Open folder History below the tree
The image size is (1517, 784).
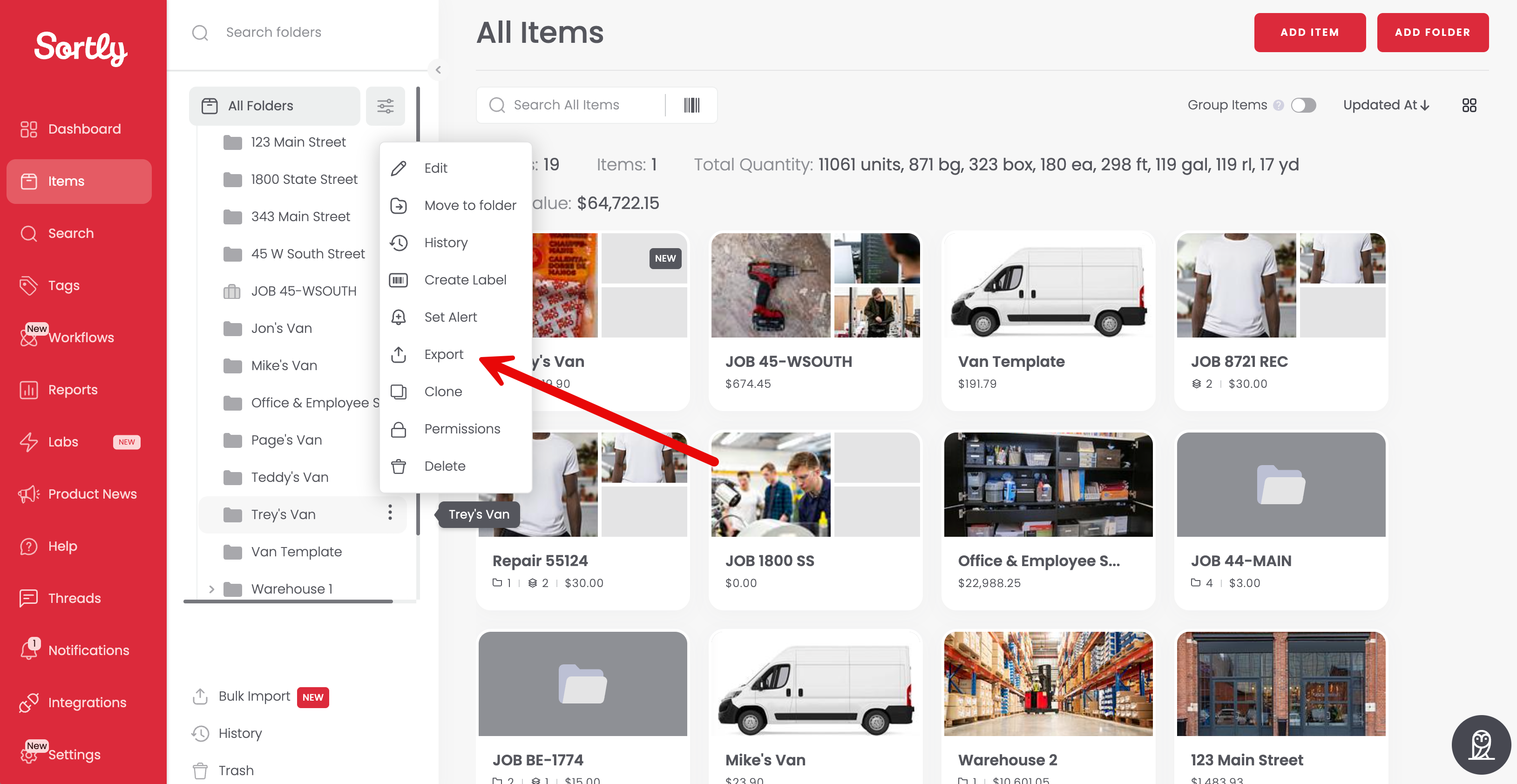point(227,733)
